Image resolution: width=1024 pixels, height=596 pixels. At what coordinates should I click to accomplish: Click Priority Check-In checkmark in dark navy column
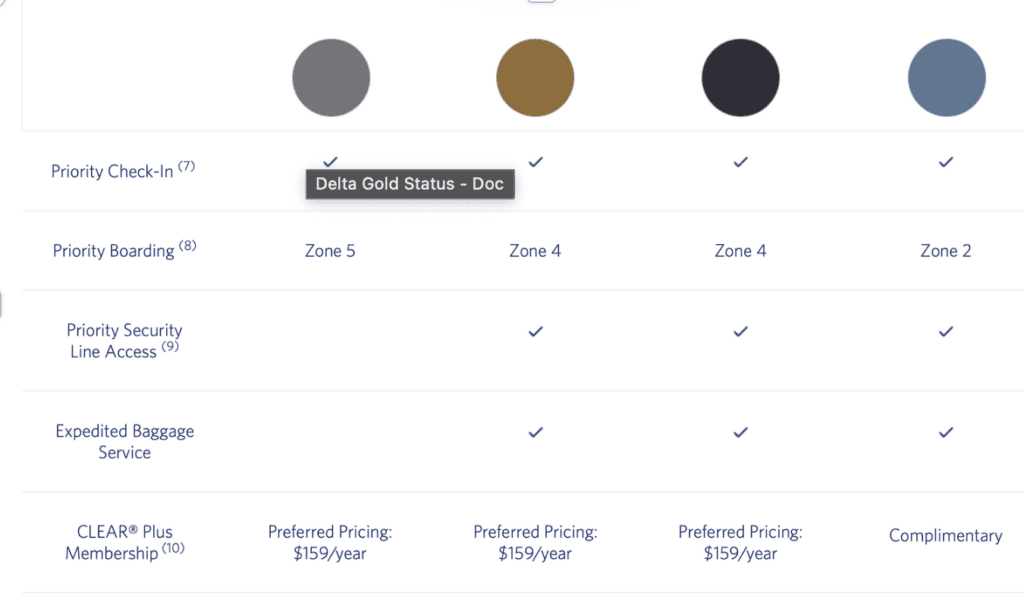[x=740, y=161]
